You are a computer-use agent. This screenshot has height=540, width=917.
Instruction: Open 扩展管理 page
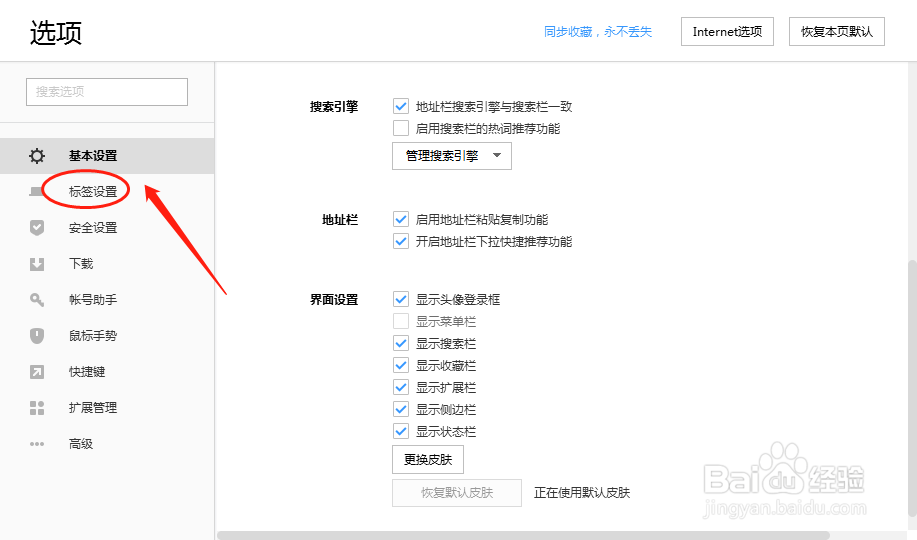click(x=93, y=408)
